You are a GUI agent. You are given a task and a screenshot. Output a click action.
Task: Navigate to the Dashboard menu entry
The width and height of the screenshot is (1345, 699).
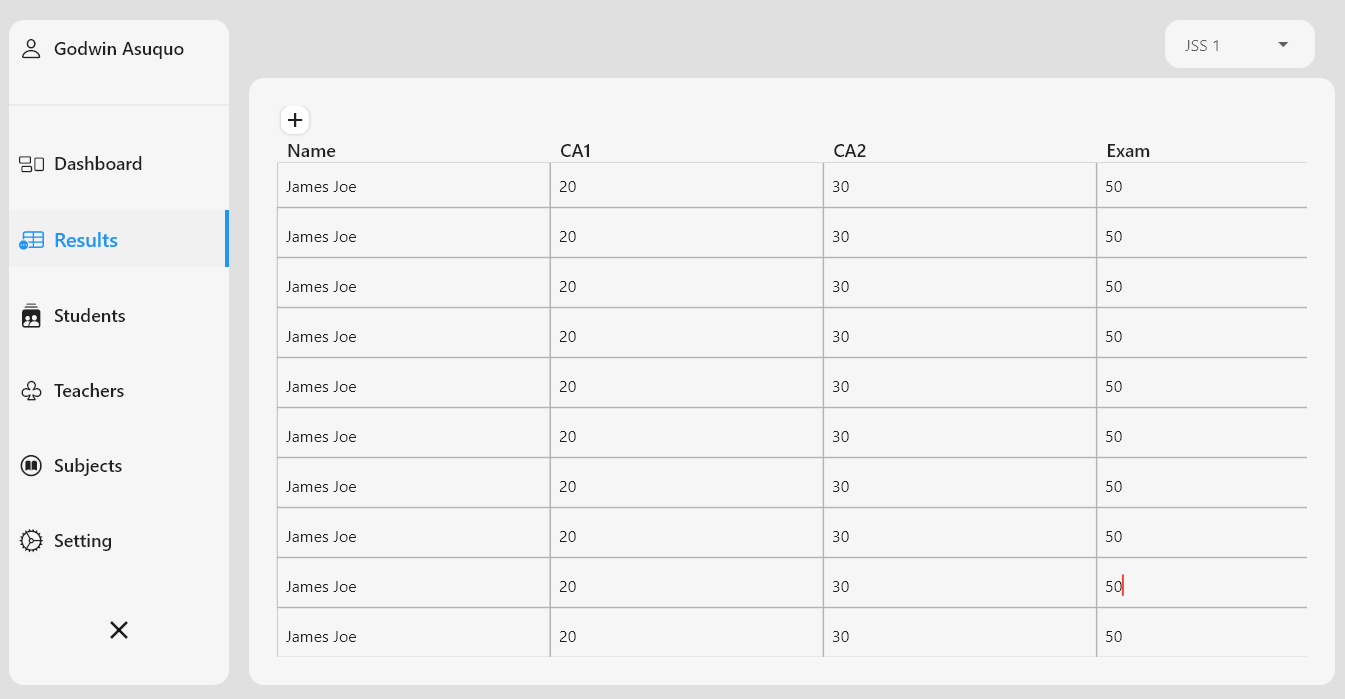[97, 163]
